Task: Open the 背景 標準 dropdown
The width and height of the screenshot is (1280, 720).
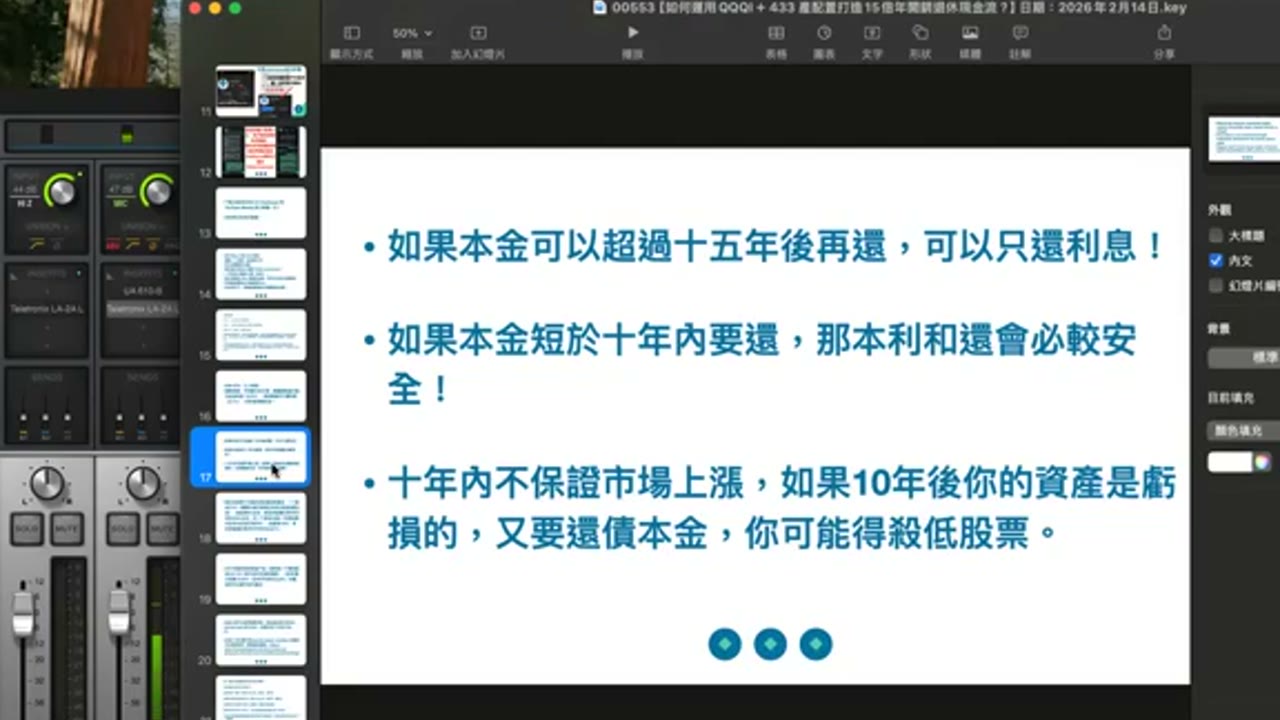Action: 1244,357
